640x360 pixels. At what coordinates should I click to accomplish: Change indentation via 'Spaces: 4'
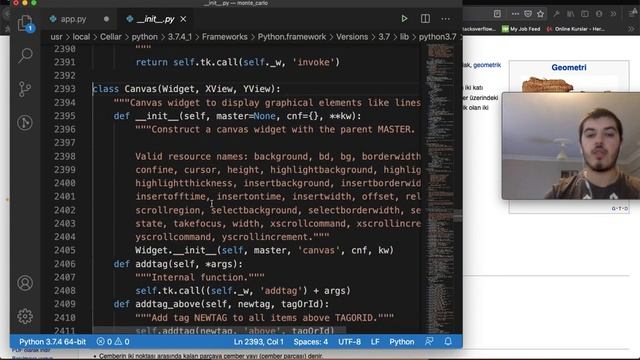pos(311,342)
